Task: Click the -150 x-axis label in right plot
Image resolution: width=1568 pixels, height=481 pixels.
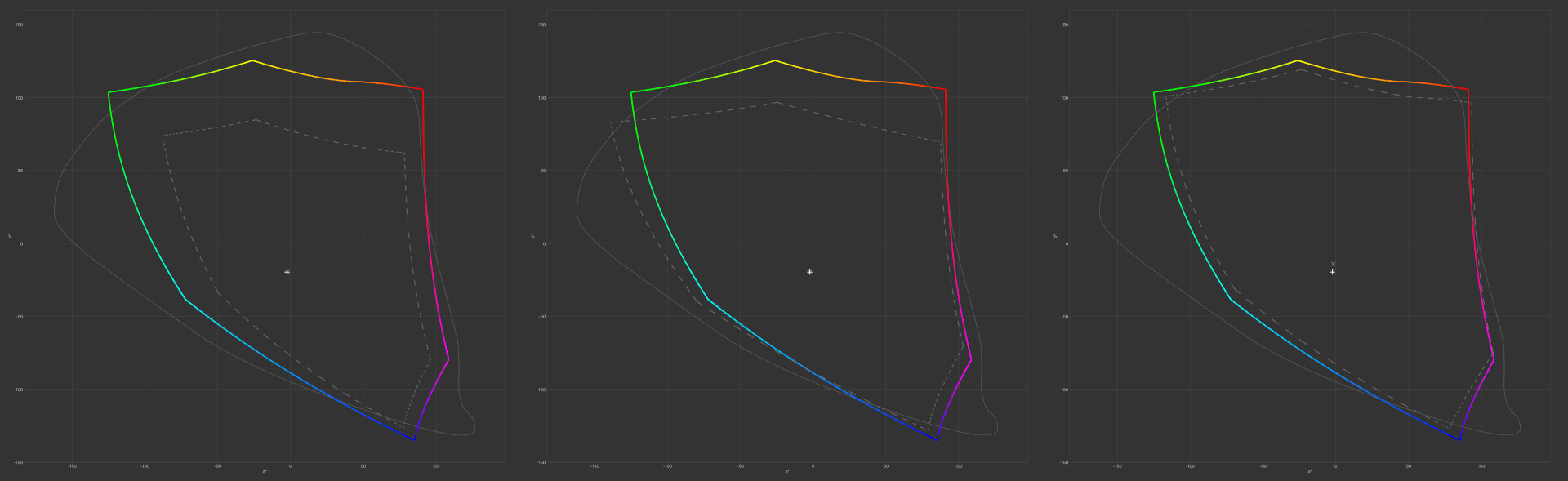Action: (x=1117, y=466)
